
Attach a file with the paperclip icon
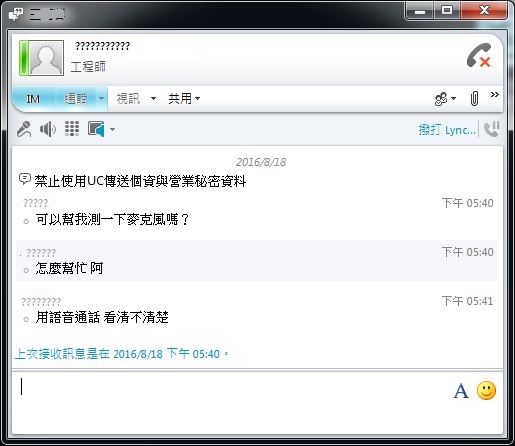(474, 99)
